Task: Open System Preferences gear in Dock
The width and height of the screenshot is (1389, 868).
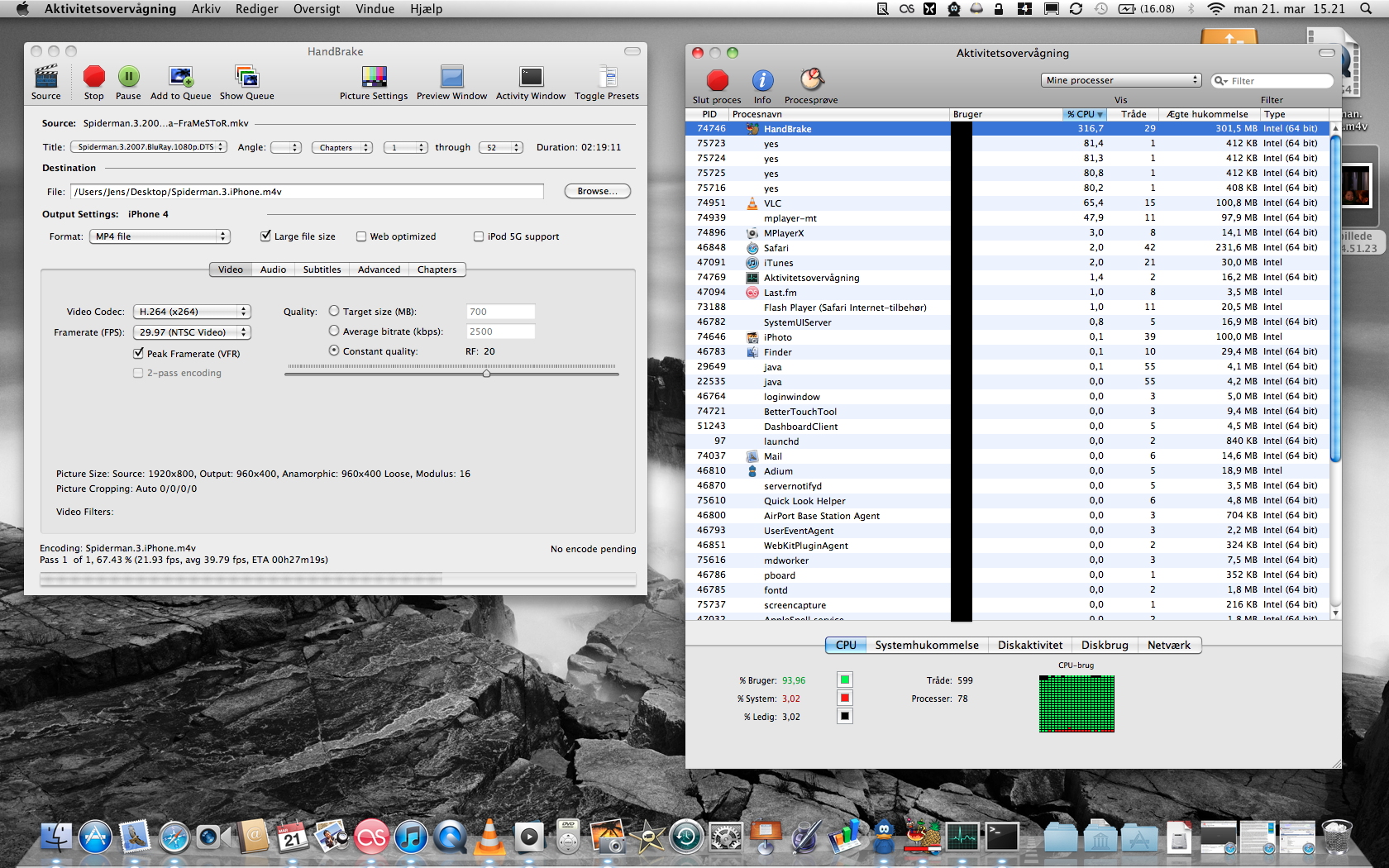Action: 726,837
